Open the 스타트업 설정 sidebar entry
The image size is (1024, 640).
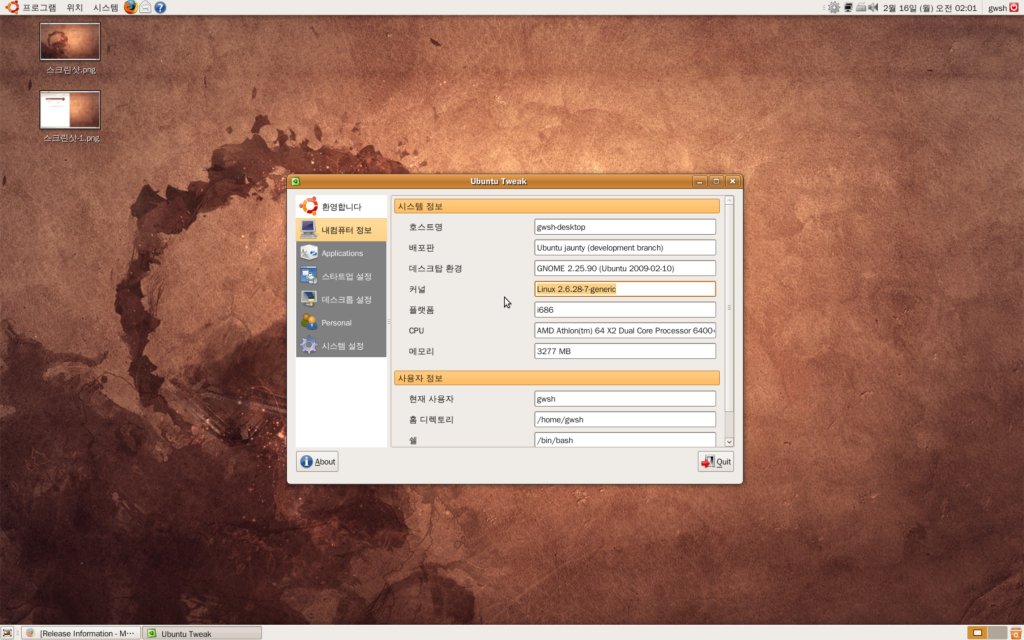click(x=341, y=276)
